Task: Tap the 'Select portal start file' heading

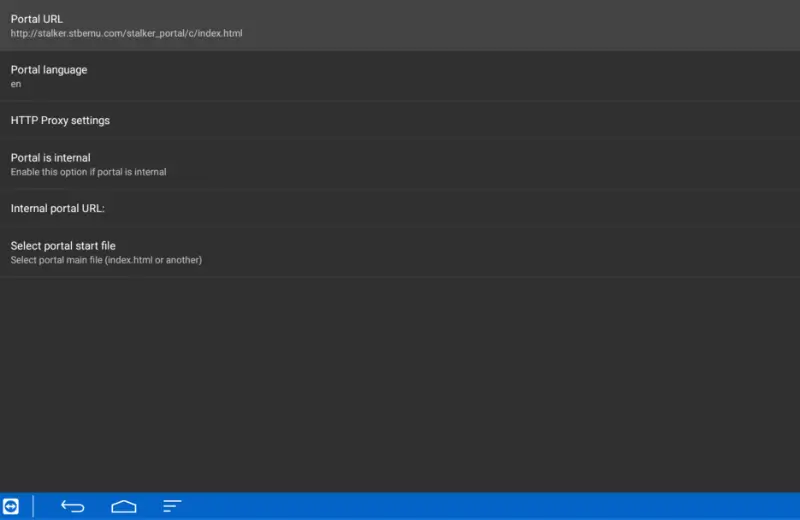Action: coord(63,245)
